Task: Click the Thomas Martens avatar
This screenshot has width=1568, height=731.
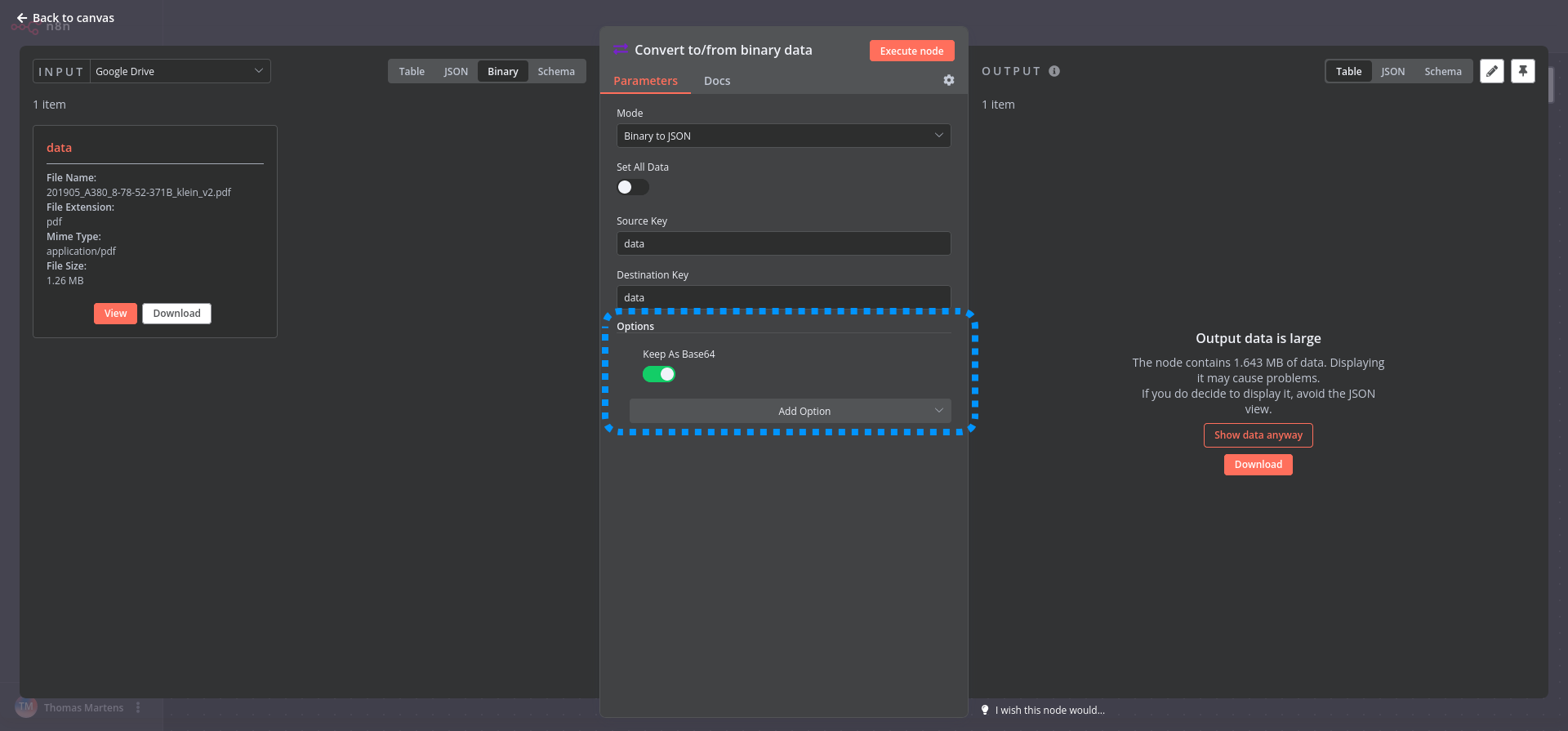Action: pos(26,706)
